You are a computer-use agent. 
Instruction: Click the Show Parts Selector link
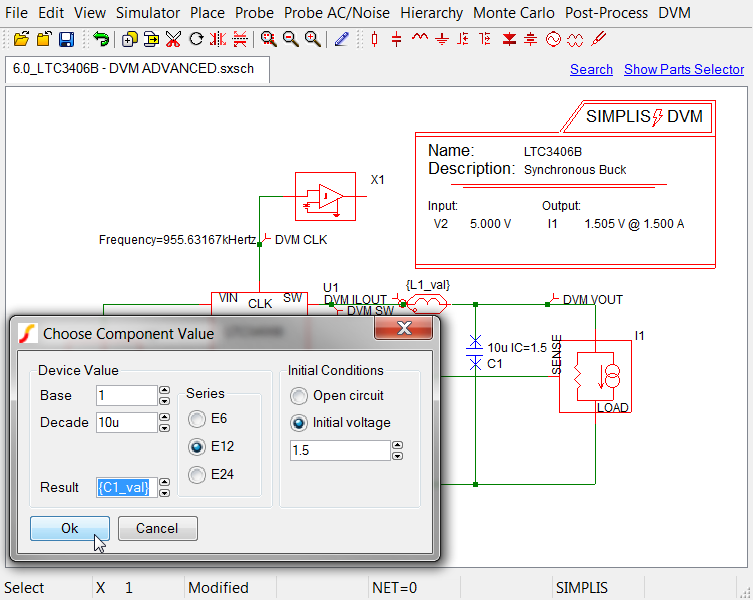click(x=684, y=69)
